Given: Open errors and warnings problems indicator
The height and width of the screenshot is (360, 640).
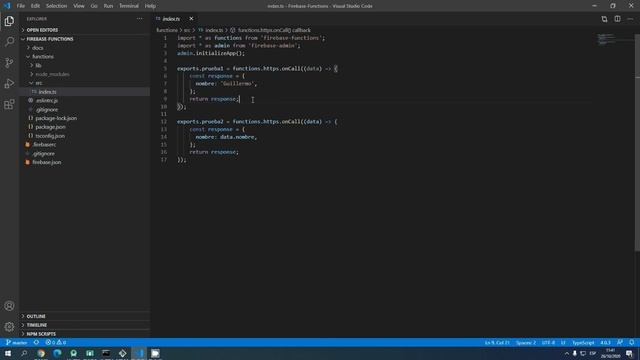Looking at the screenshot, I should tap(56, 342).
